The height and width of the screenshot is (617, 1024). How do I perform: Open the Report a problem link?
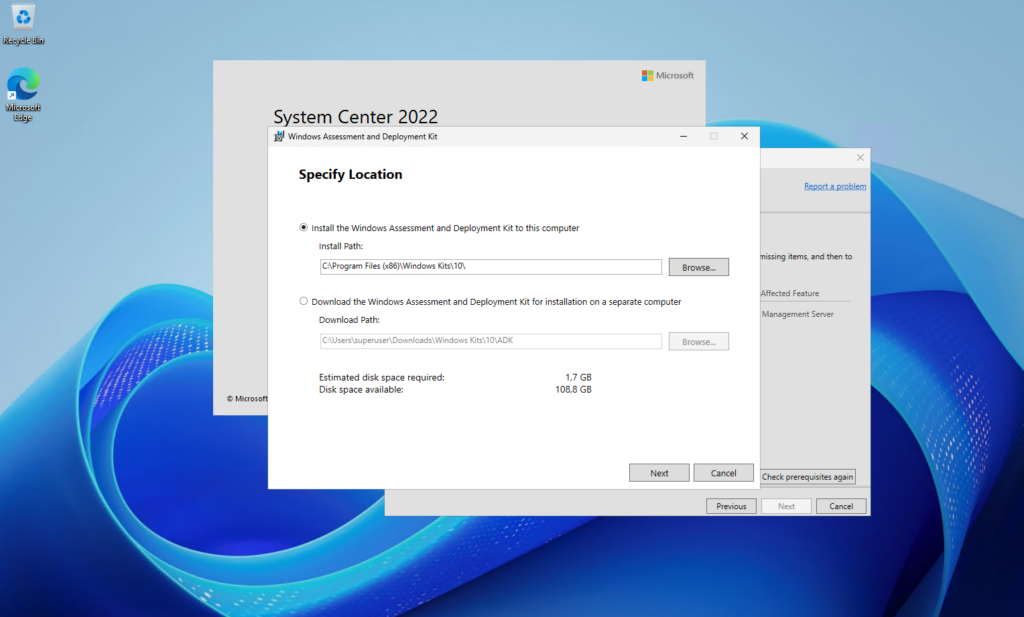coord(835,186)
